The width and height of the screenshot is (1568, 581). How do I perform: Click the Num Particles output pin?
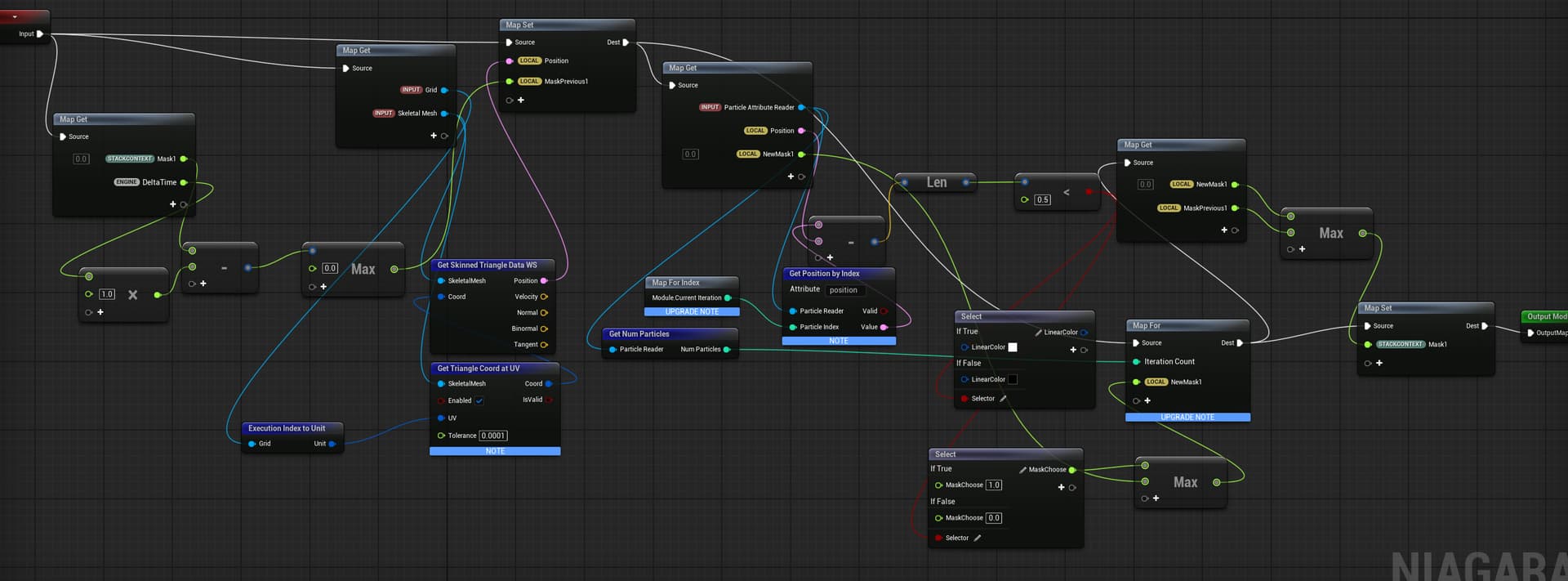[x=726, y=350]
